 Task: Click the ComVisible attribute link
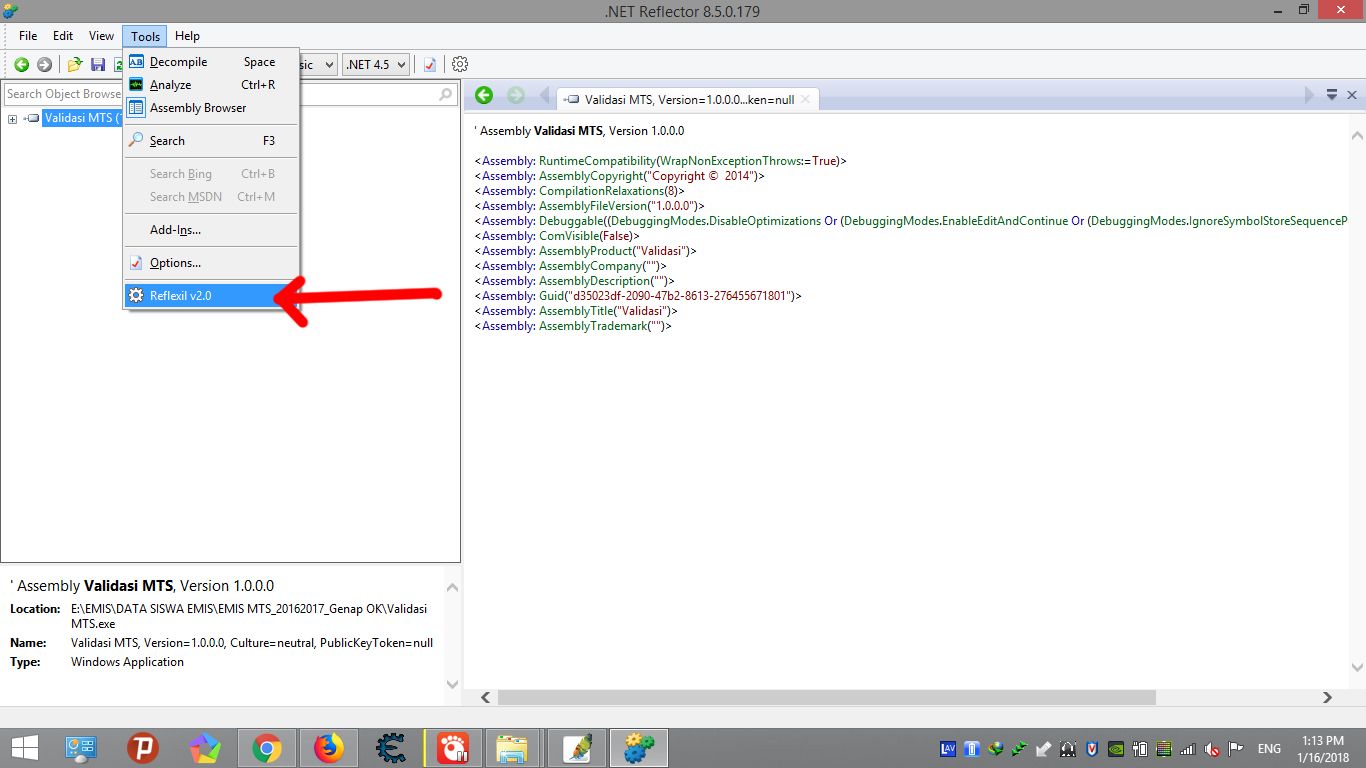pyautogui.click(x=567, y=236)
